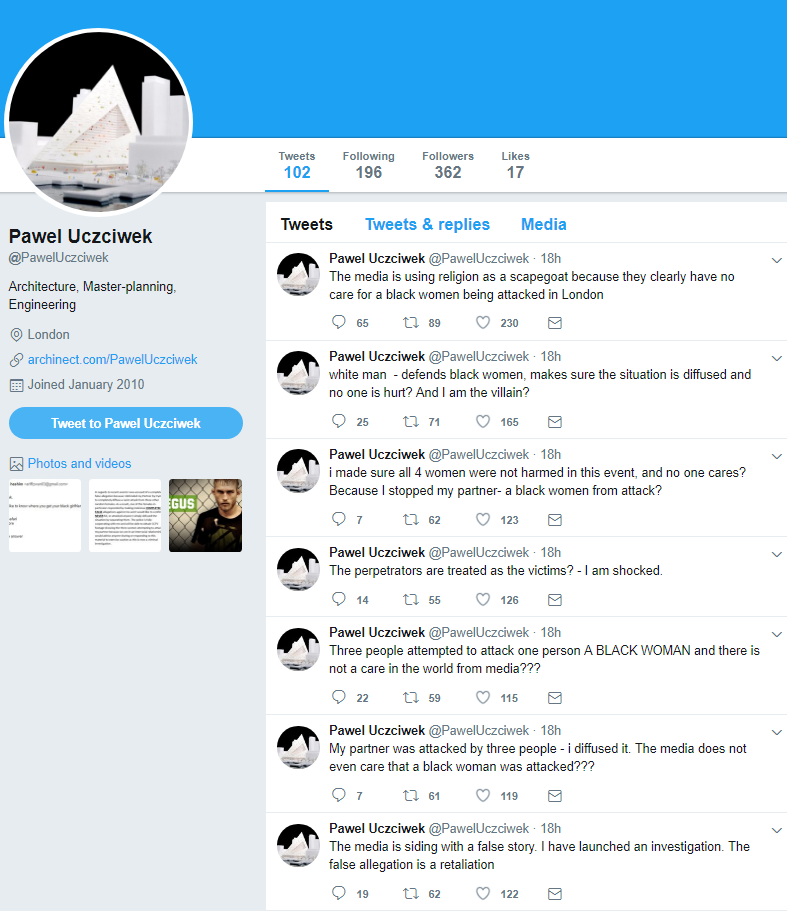Expand options chevron on 'perpetrators' tweet
This screenshot has width=787, height=911.
[777, 554]
